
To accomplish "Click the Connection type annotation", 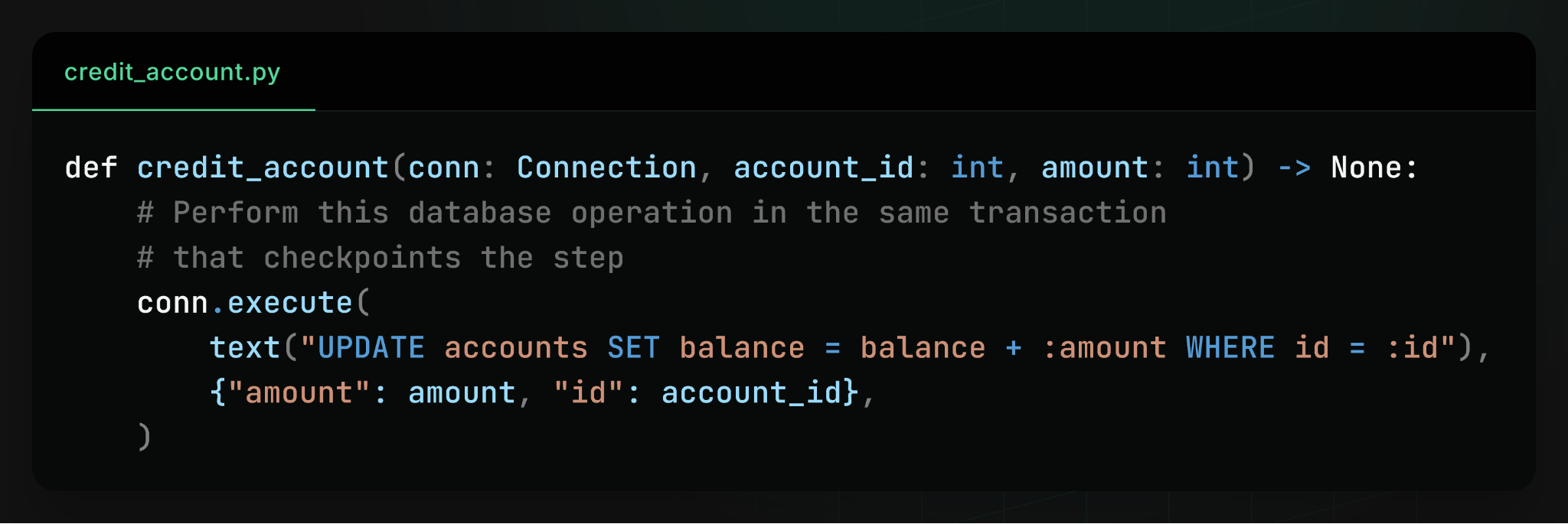I will pyautogui.click(x=606, y=168).
